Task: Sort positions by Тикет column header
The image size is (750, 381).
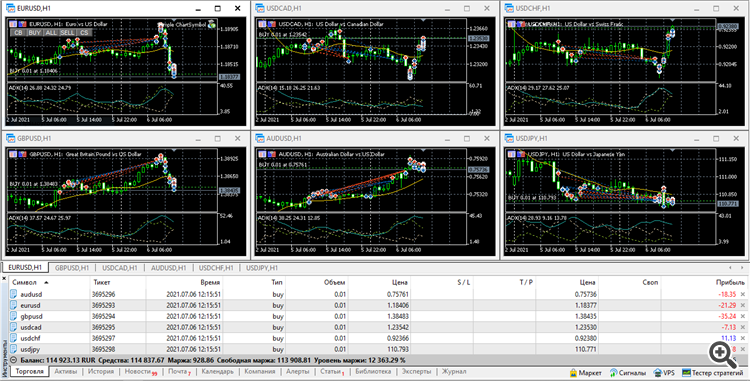Action: click(x=117, y=283)
